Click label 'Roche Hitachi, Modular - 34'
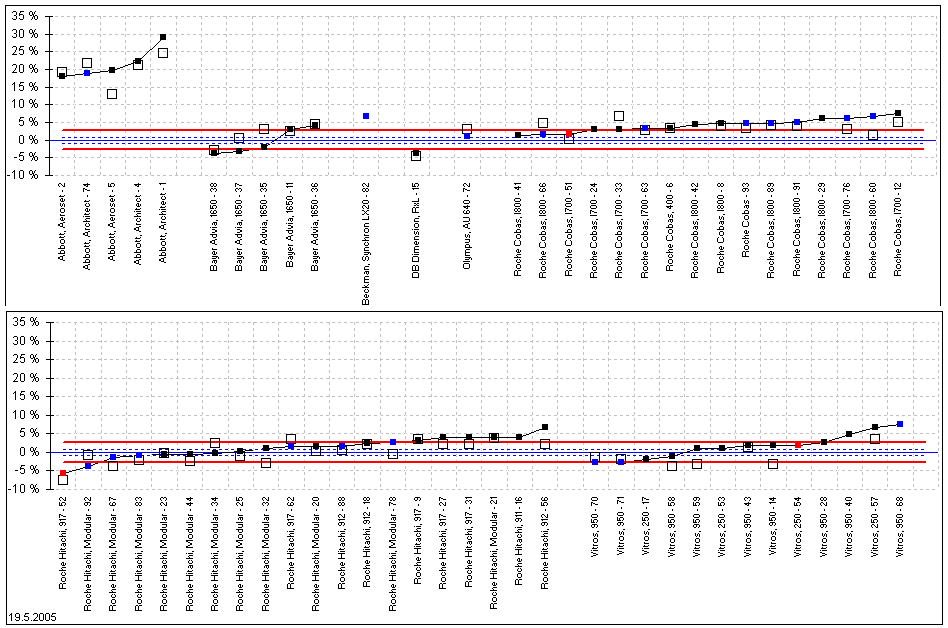This screenshot has width=948, height=628. [215, 554]
